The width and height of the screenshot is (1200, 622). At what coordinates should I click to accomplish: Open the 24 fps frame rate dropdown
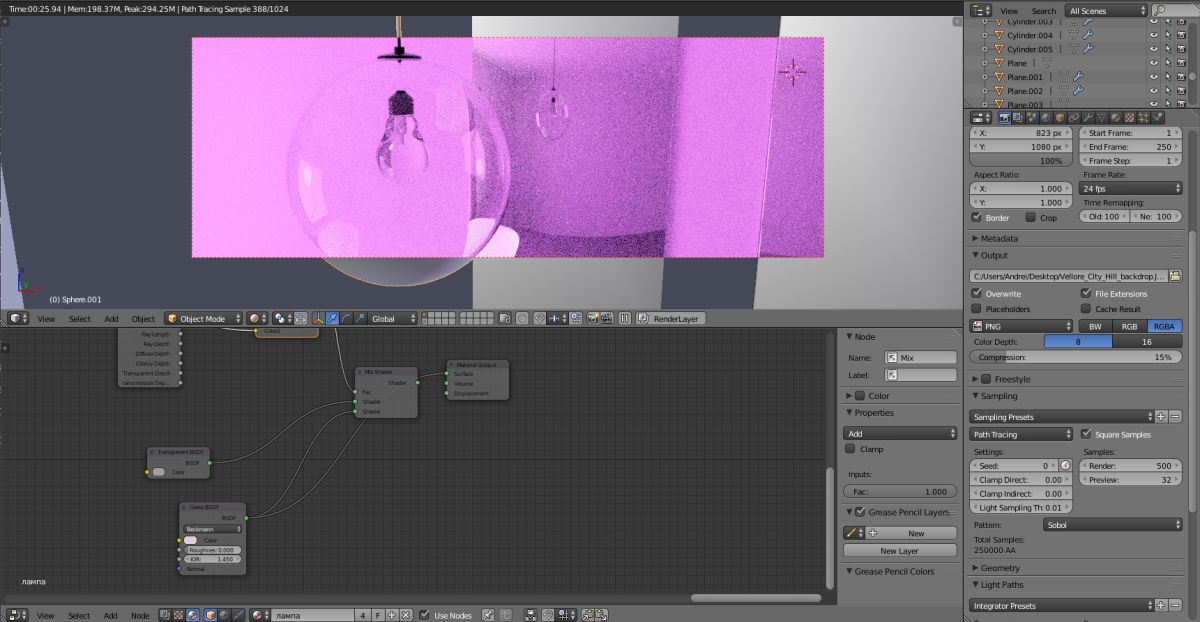point(1132,188)
